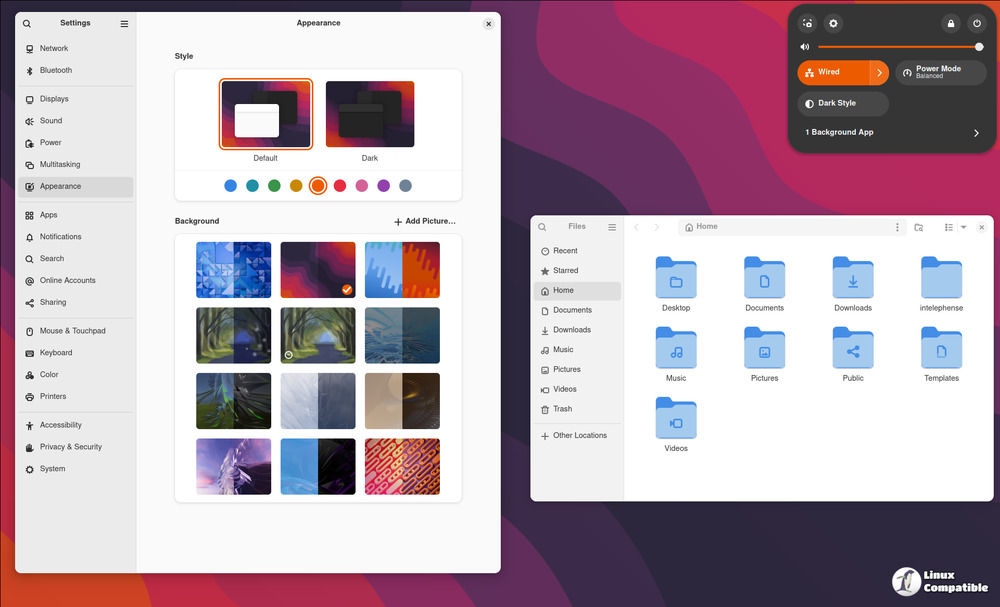The width and height of the screenshot is (1000, 607).
Task: Open settings via the gear icon
Action: click(834, 23)
